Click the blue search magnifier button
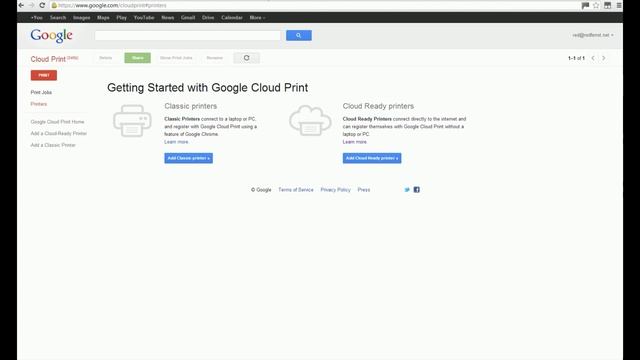The image size is (640, 360). click(299, 36)
